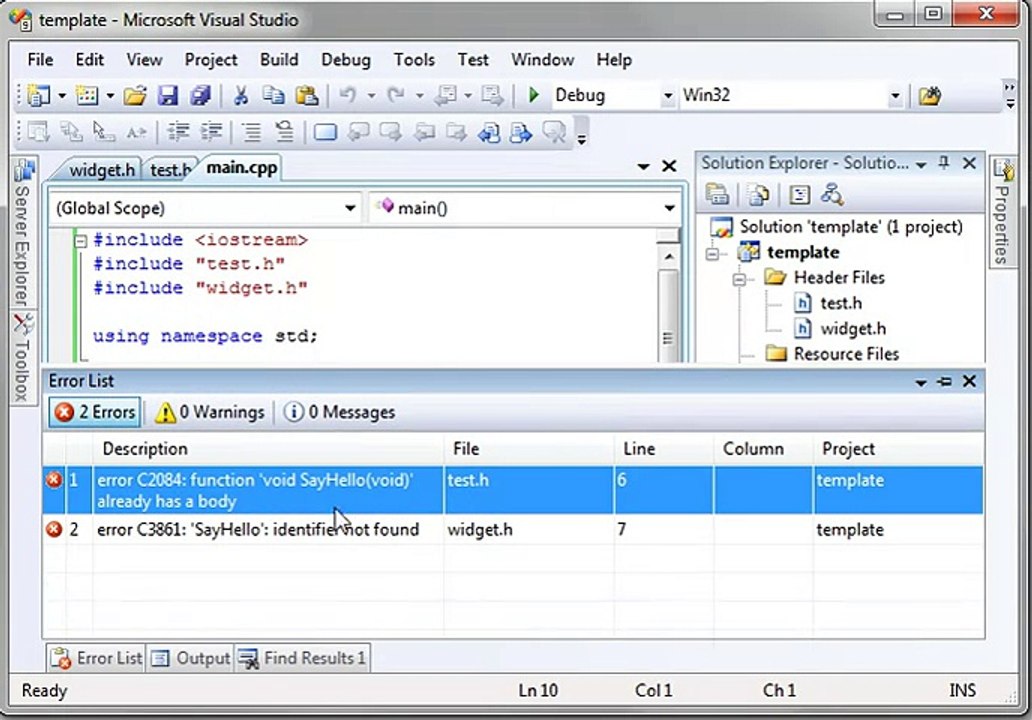
Task: Click the Copy icon in the toolbar
Action: [273, 96]
